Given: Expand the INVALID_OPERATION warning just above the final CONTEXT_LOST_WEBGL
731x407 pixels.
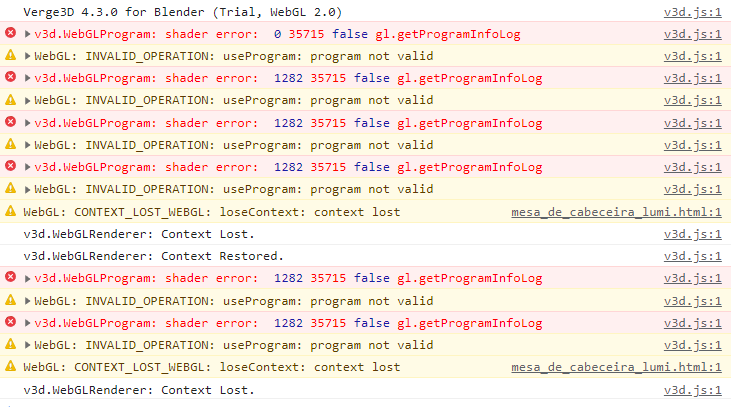Looking at the screenshot, I should pyautogui.click(x=28, y=345).
